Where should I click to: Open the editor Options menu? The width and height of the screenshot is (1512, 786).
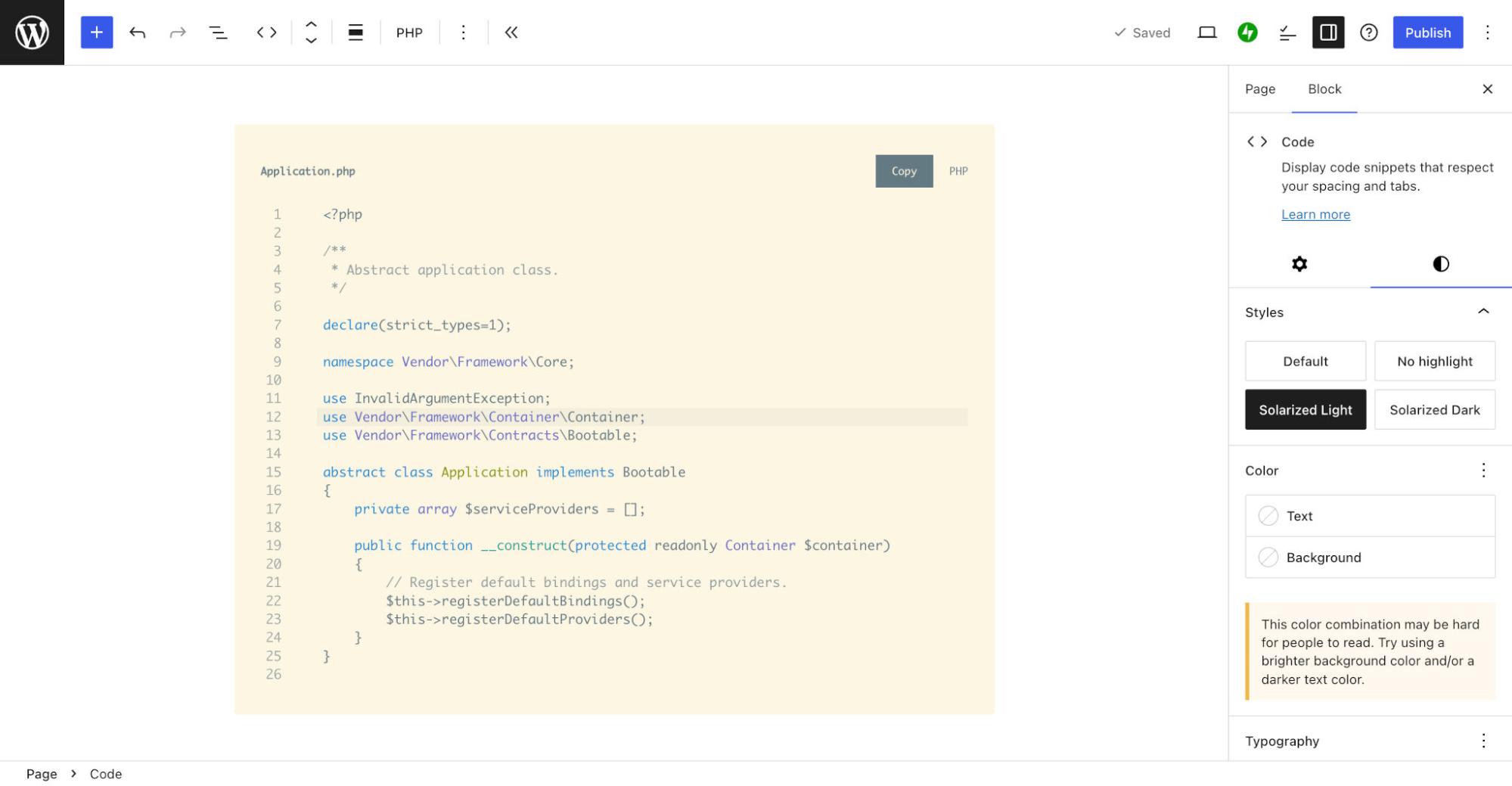(1487, 33)
